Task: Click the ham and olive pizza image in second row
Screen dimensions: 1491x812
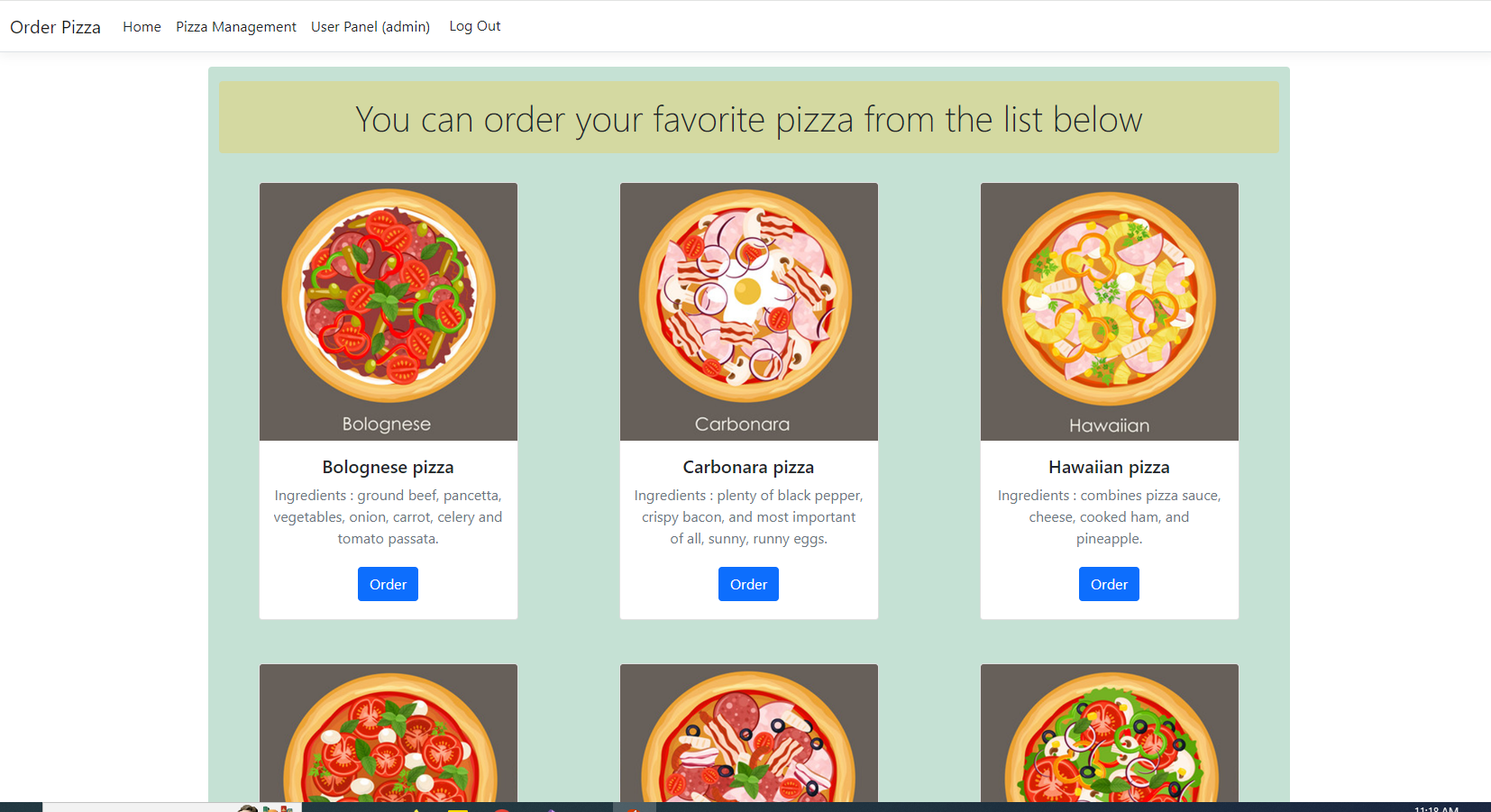Action: point(749,733)
